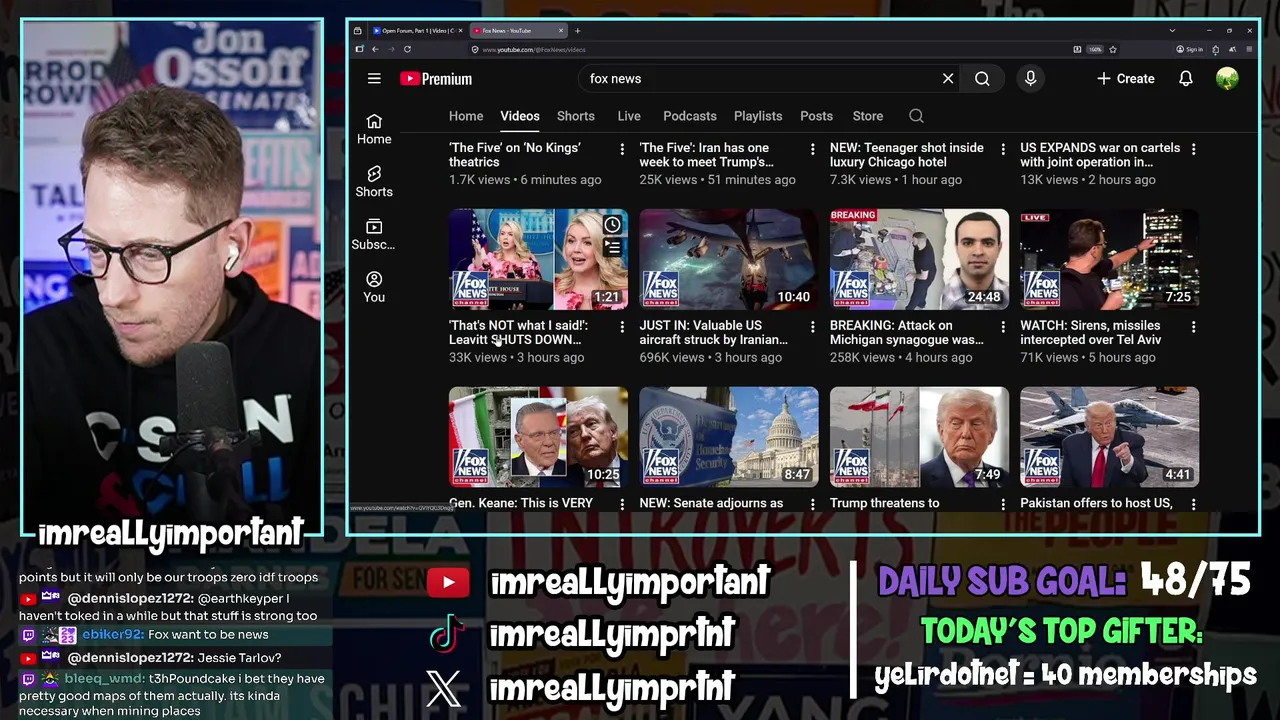
Task: Switch to the channel Shorts tab
Action: [576, 116]
